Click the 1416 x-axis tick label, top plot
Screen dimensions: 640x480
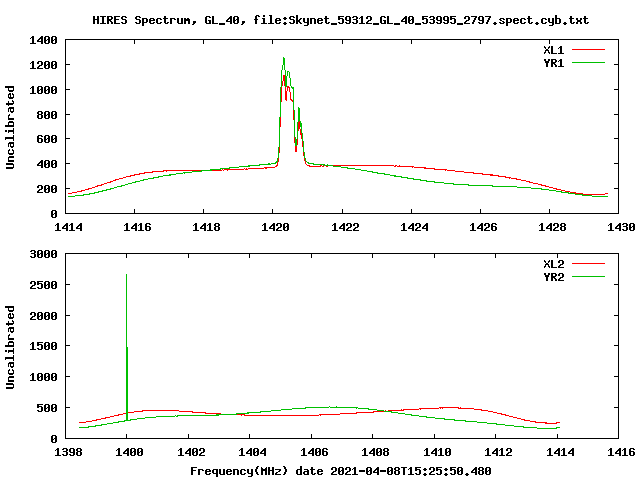137,227
